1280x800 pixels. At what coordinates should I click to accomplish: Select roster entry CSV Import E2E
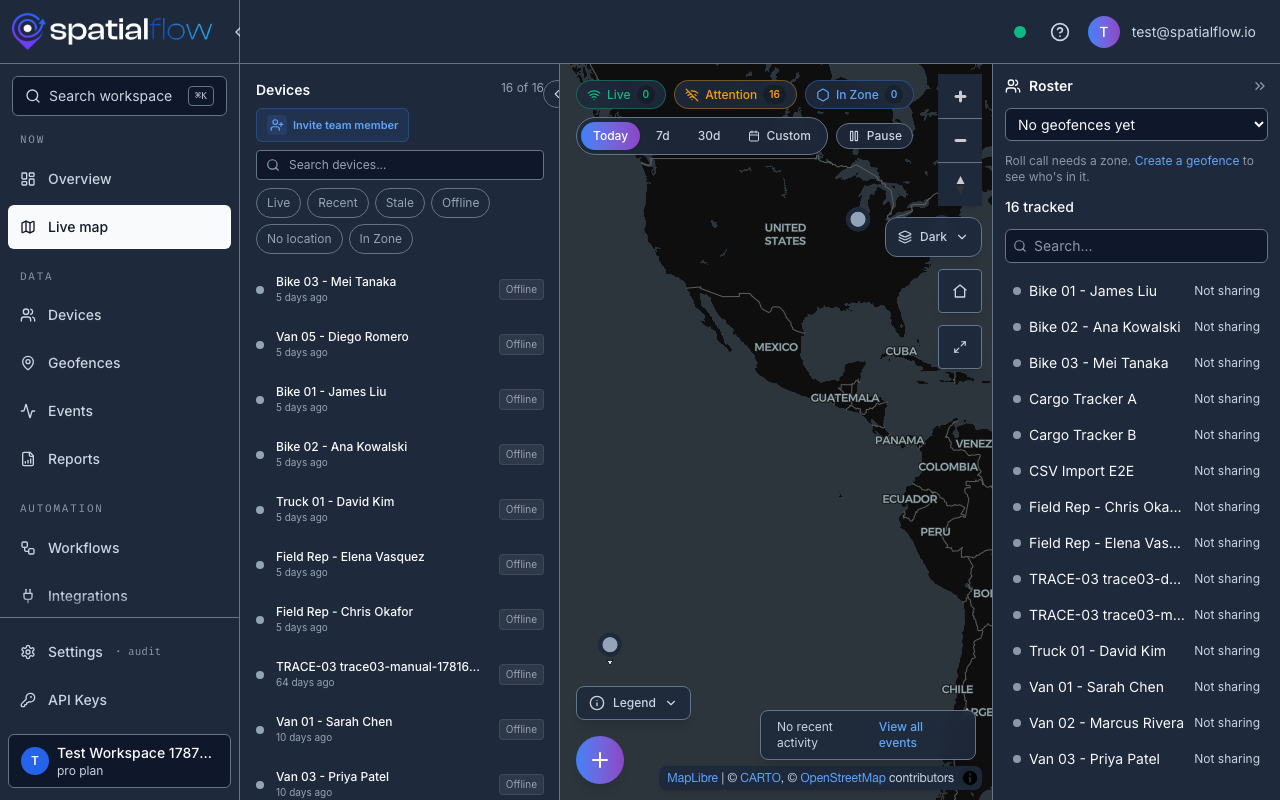click(1136, 471)
